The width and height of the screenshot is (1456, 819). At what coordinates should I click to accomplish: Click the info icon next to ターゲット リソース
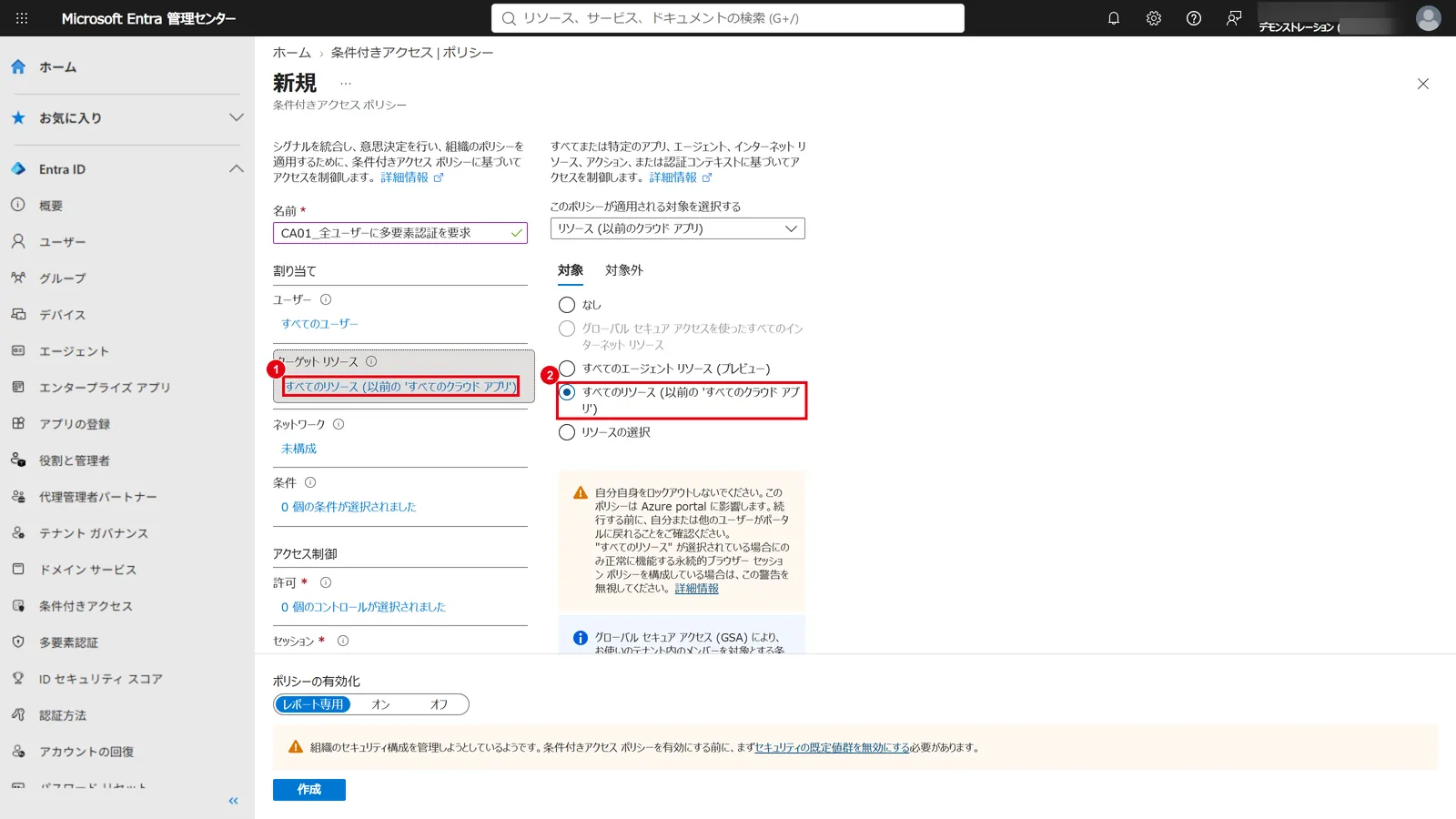(x=371, y=361)
